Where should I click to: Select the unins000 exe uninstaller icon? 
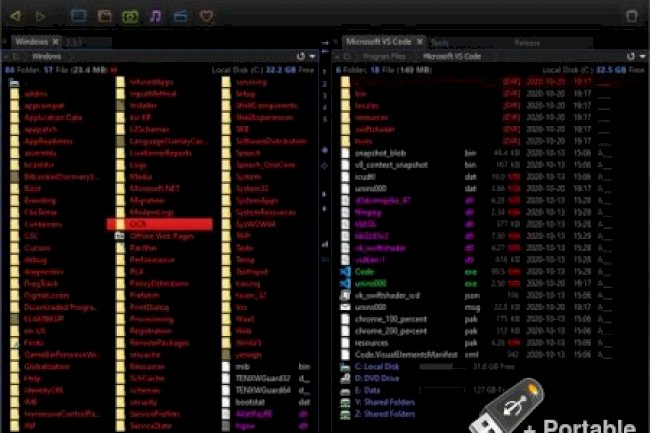345,284
